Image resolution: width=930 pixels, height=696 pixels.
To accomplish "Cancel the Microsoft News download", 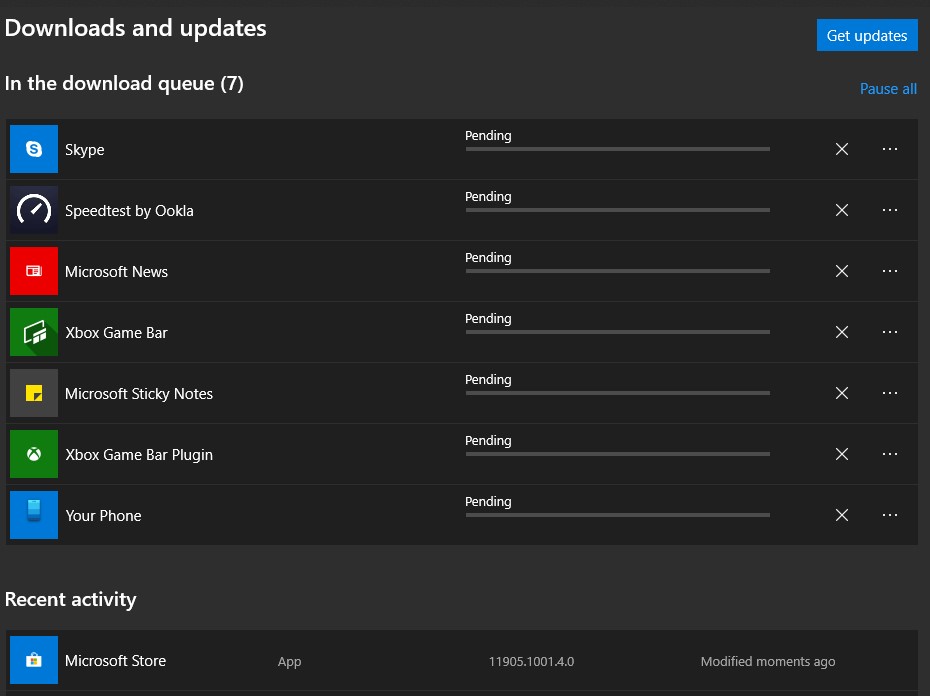I will pos(842,271).
